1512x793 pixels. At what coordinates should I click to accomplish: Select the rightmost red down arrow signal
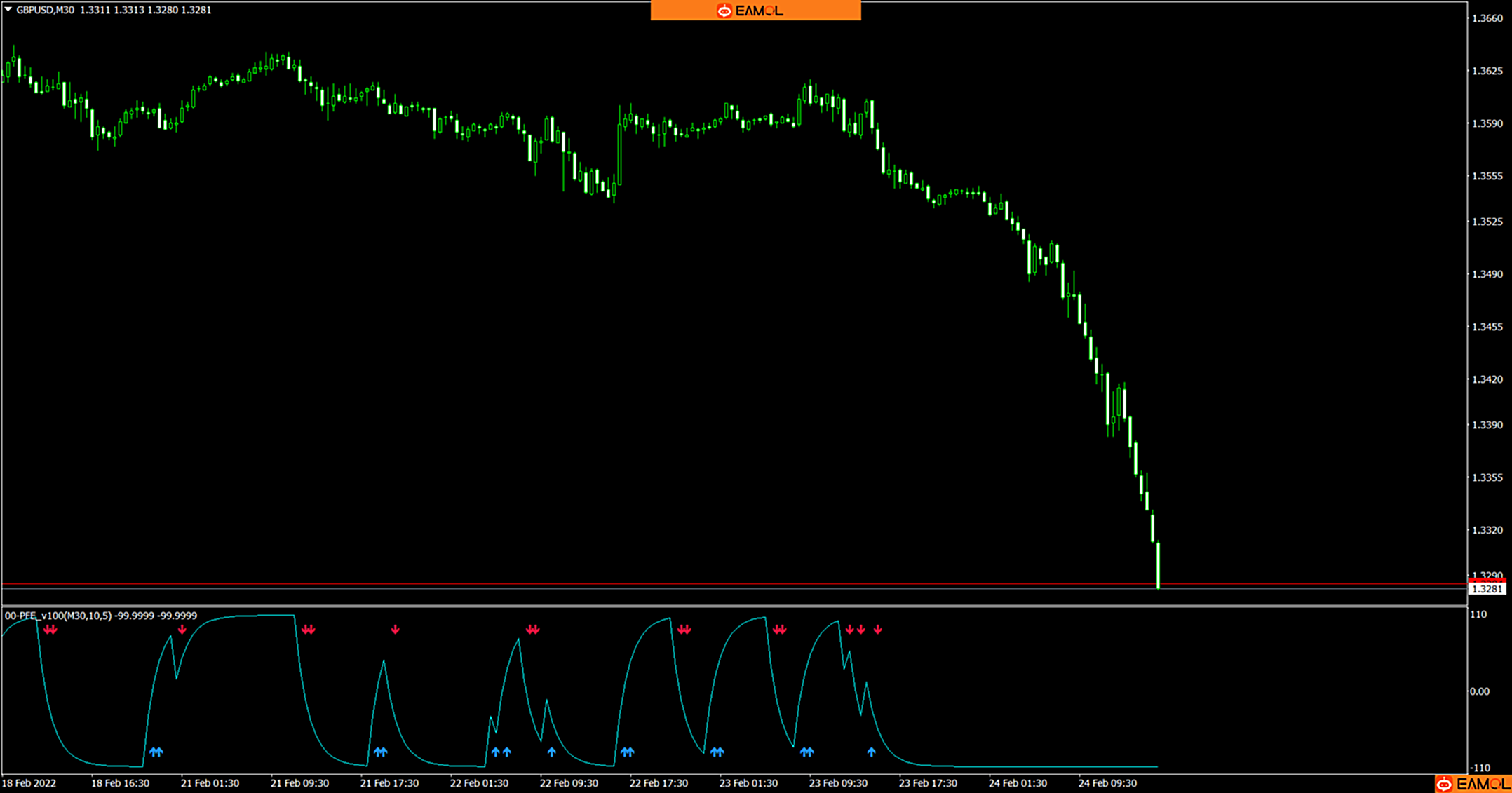[877, 630]
